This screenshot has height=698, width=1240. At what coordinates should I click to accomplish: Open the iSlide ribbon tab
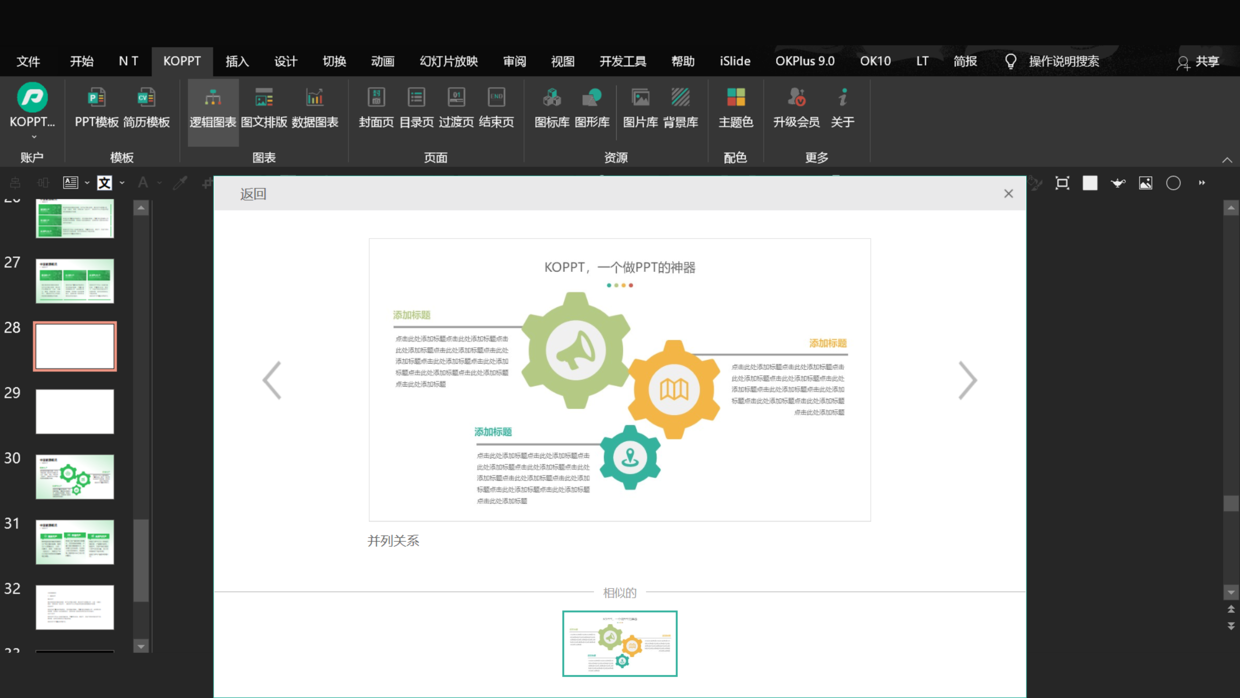click(x=735, y=61)
